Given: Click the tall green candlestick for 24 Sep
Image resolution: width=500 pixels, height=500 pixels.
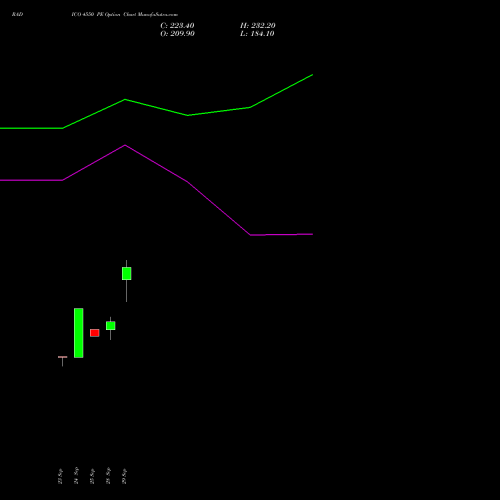Looking at the screenshot, I should [x=79, y=333].
